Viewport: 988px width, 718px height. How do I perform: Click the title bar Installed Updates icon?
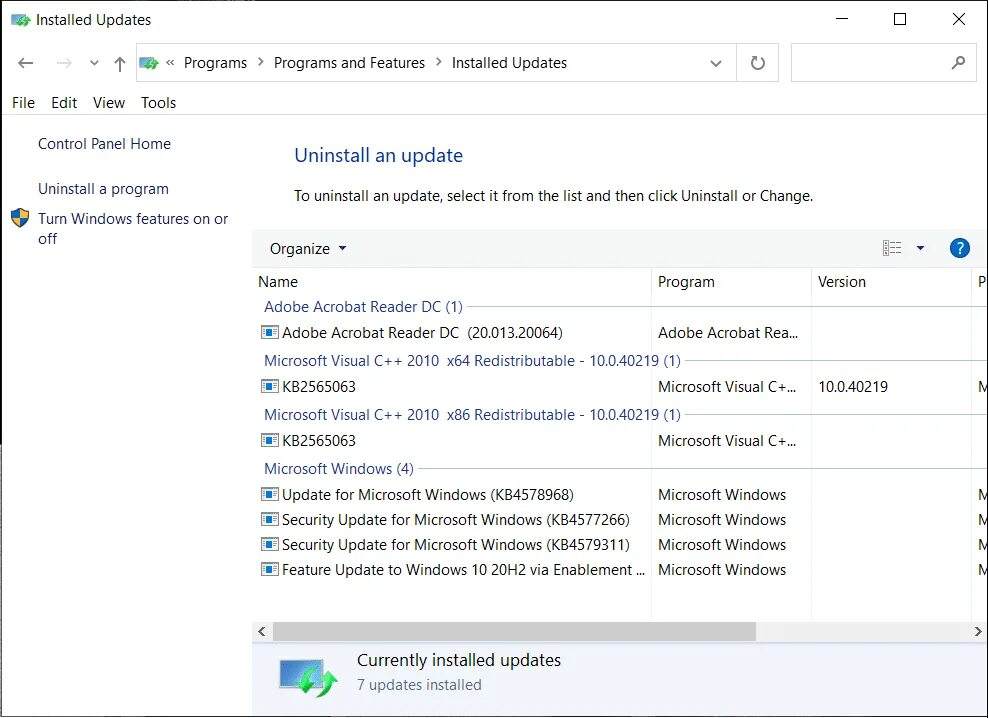(x=21, y=20)
